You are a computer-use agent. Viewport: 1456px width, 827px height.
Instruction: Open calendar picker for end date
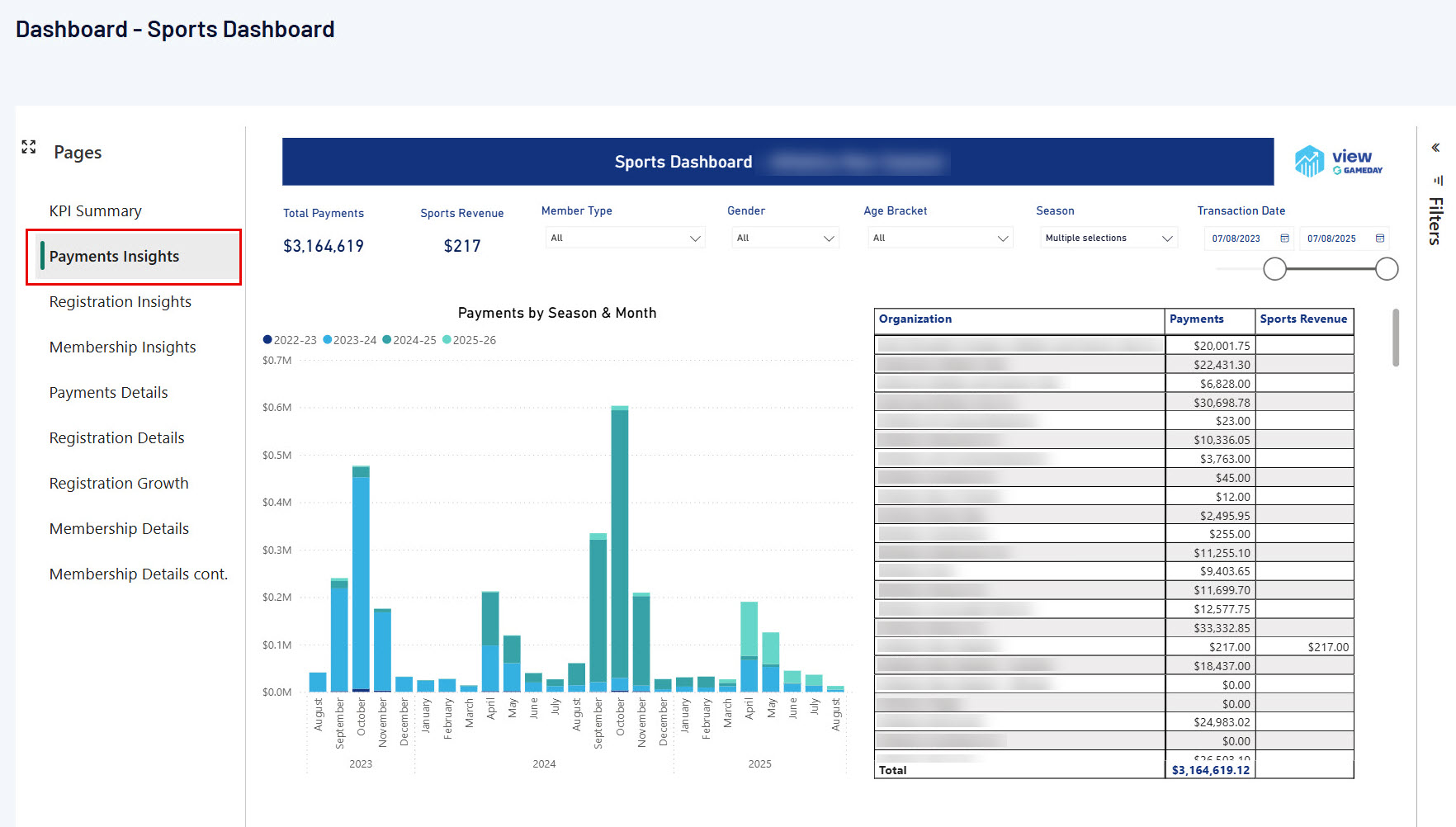(x=1379, y=239)
